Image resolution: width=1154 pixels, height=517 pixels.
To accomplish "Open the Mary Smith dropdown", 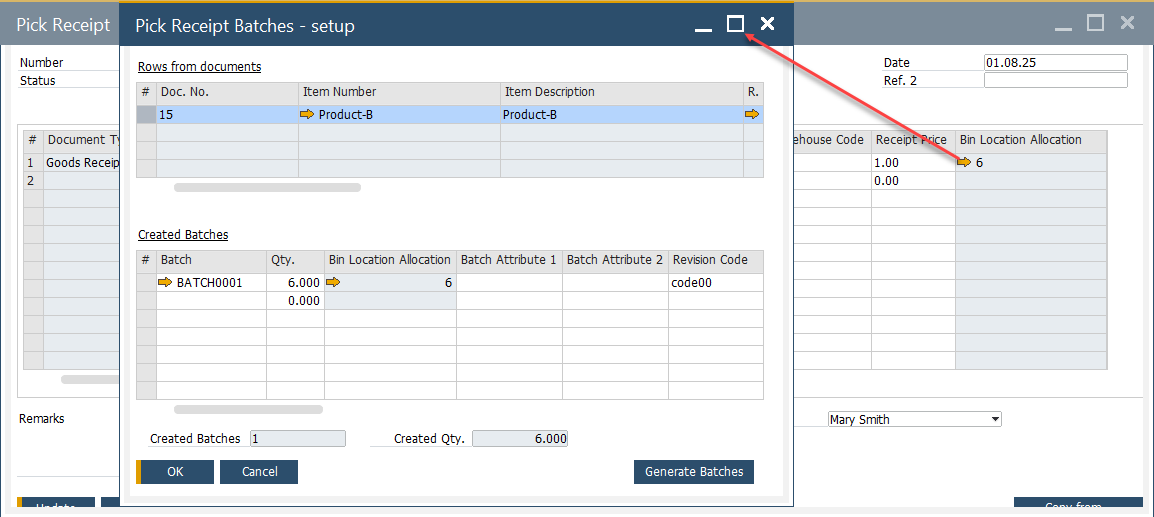I will pos(994,420).
